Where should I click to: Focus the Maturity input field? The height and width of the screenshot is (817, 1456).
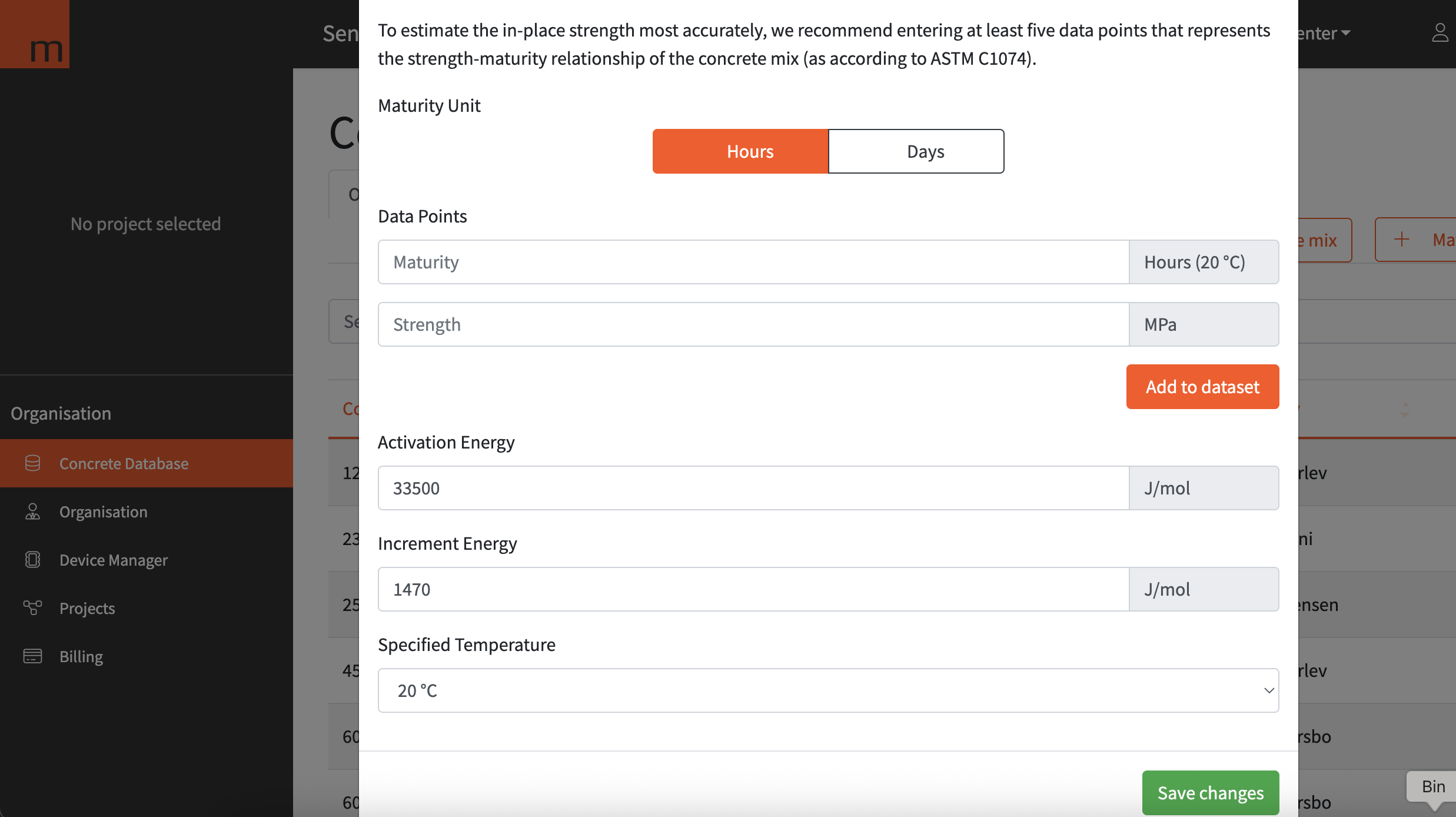[753, 262]
